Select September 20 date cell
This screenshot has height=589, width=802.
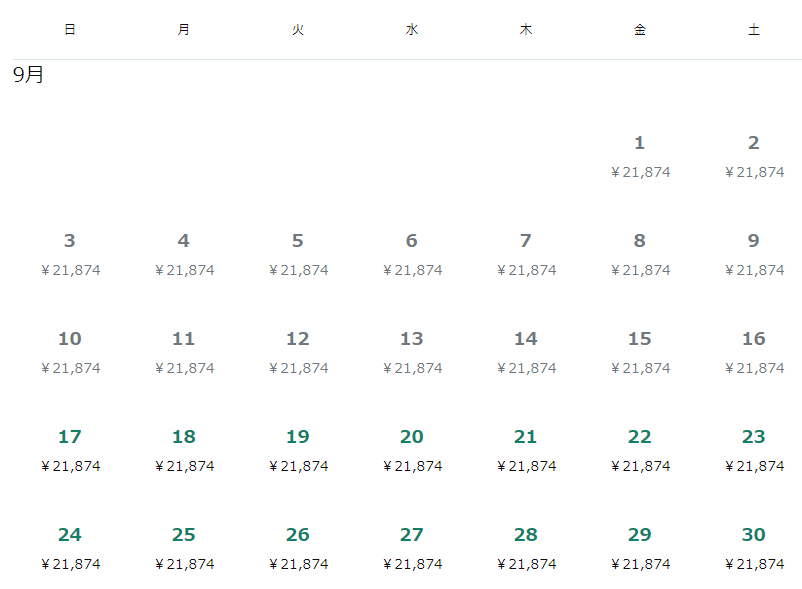point(412,449)
